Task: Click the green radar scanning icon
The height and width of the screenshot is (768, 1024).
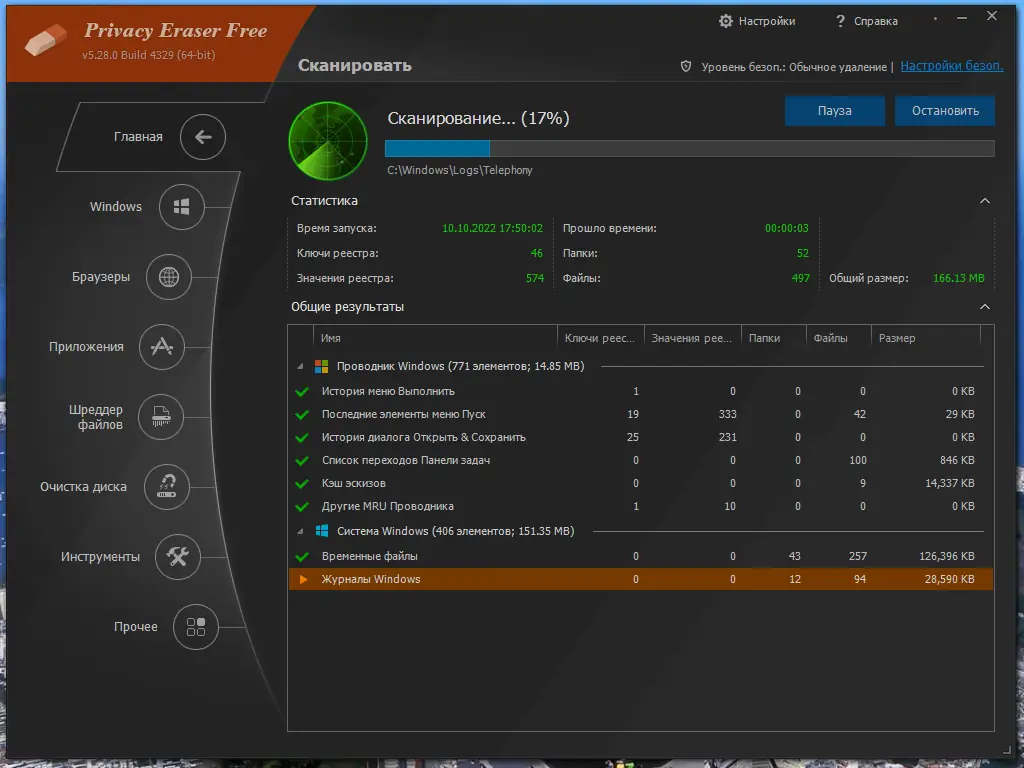Action: pos(328,141)
